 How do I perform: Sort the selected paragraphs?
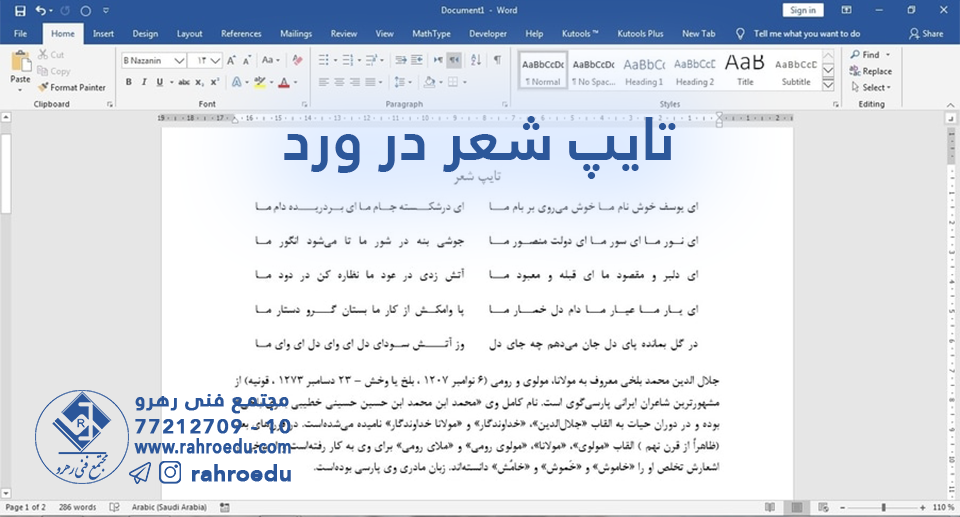476,60
